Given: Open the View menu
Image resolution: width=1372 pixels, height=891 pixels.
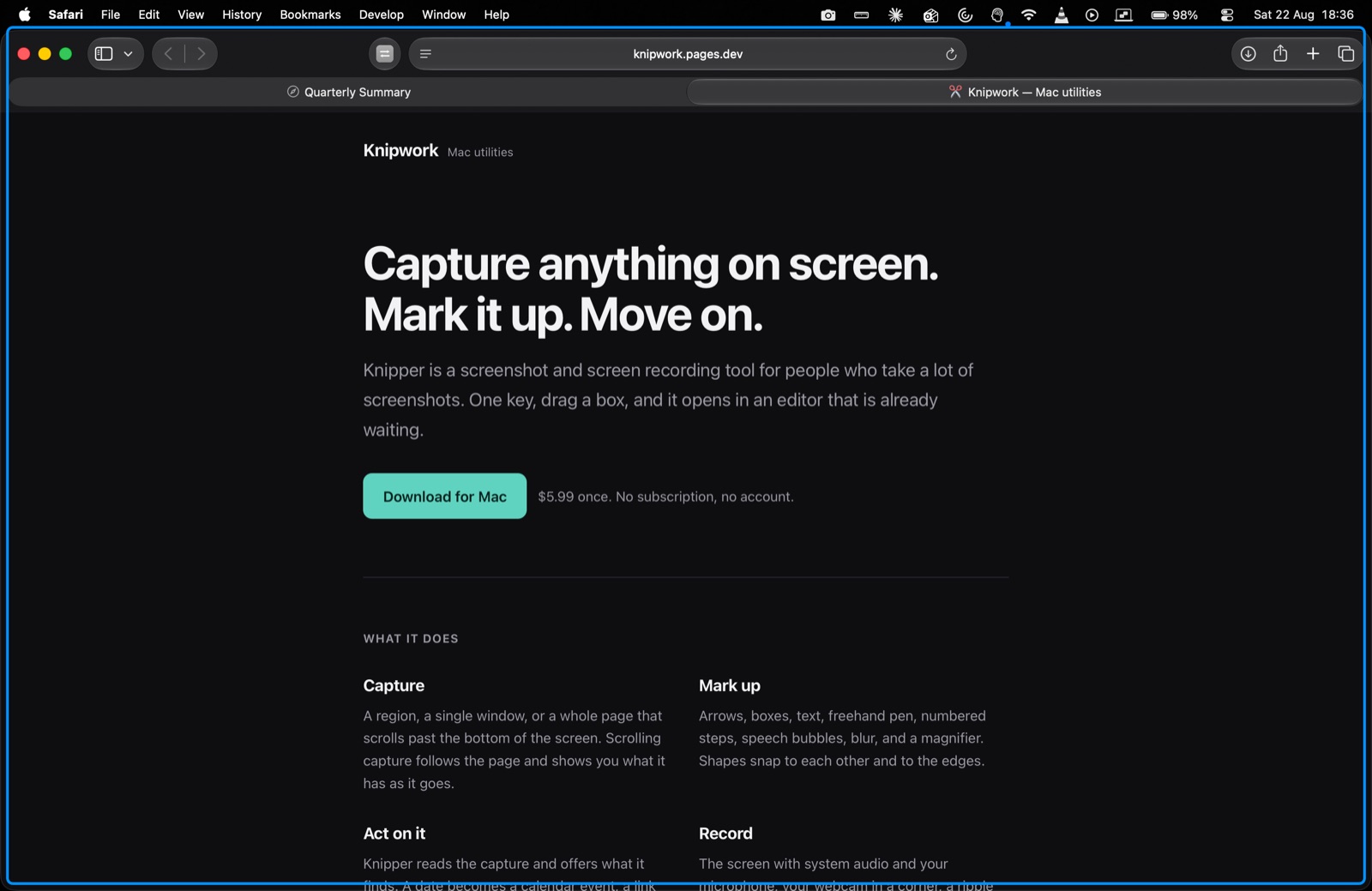Looking at the screenshot, I should click(190, 15).
